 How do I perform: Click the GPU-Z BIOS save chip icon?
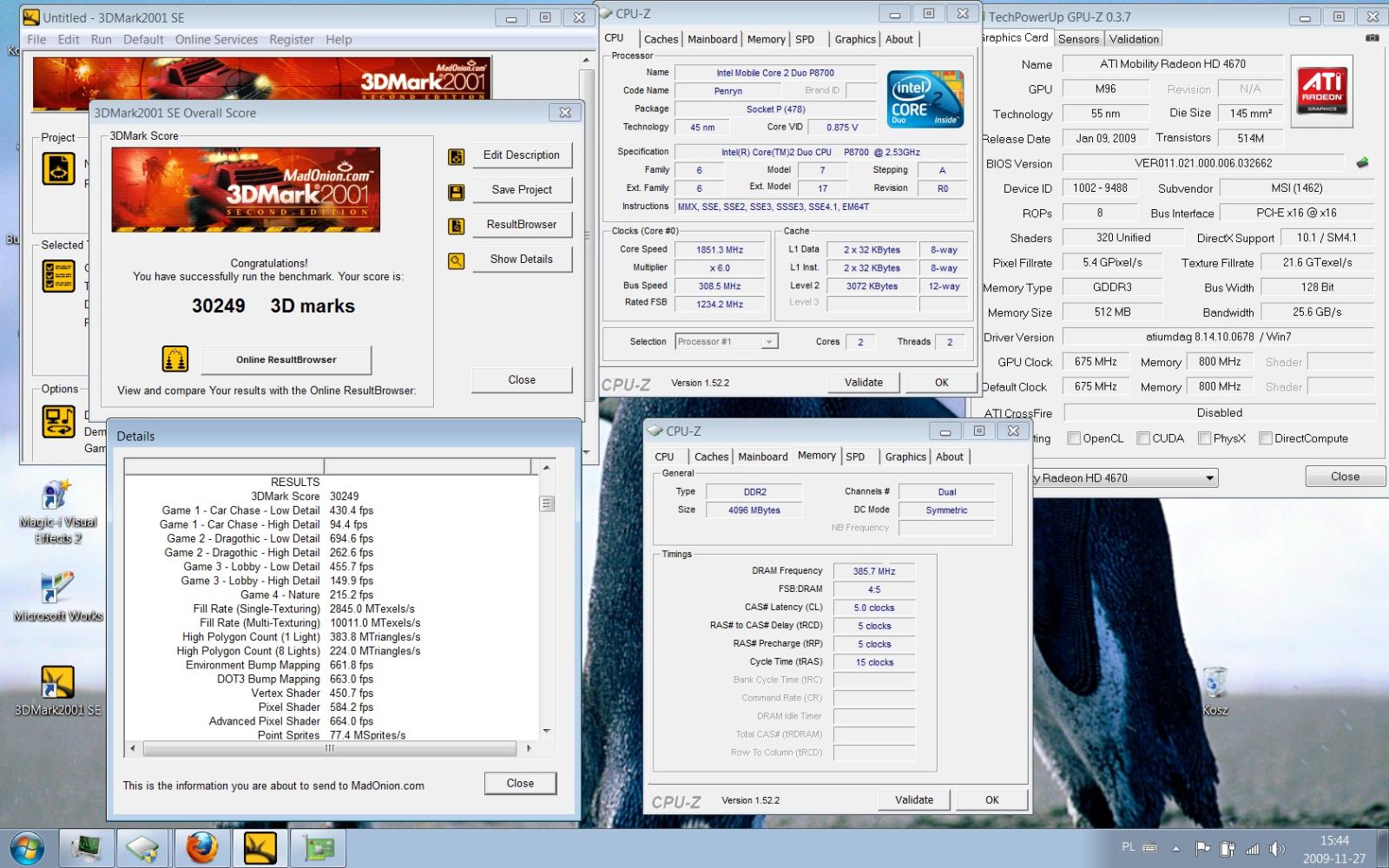(1362, 162)
